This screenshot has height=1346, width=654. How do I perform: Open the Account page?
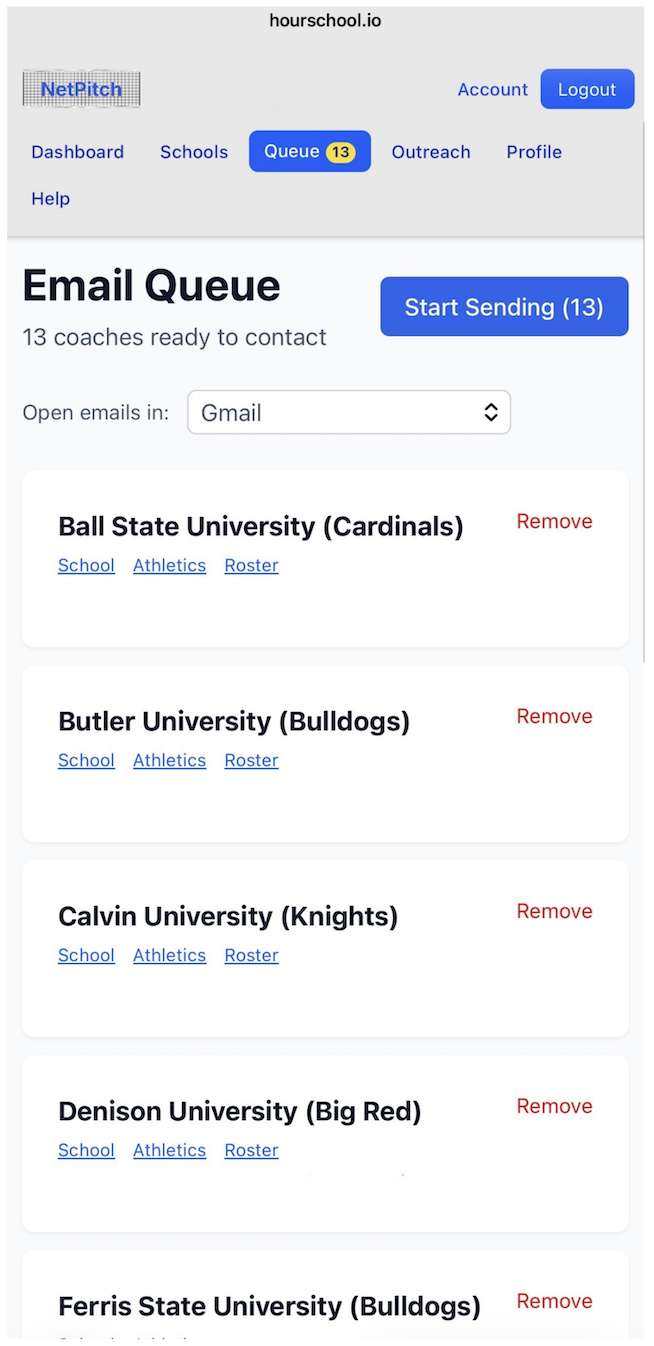point(492,89)
